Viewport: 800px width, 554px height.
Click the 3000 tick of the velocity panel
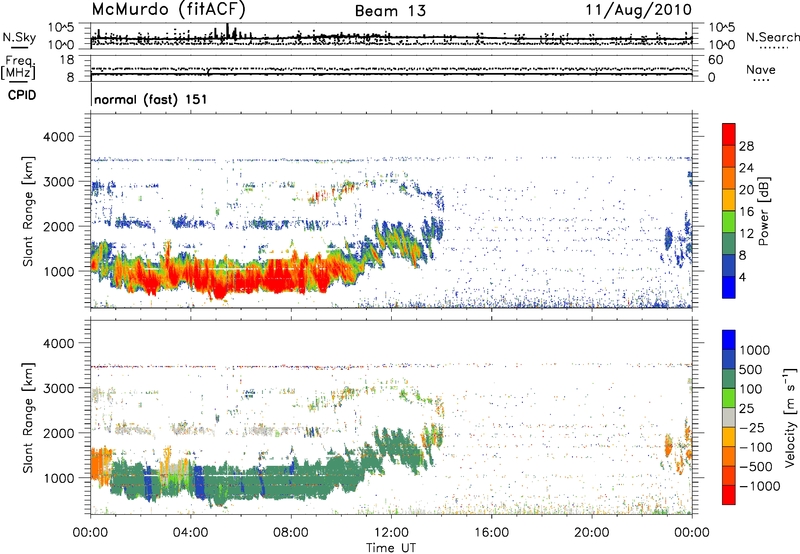coord(59,388)
